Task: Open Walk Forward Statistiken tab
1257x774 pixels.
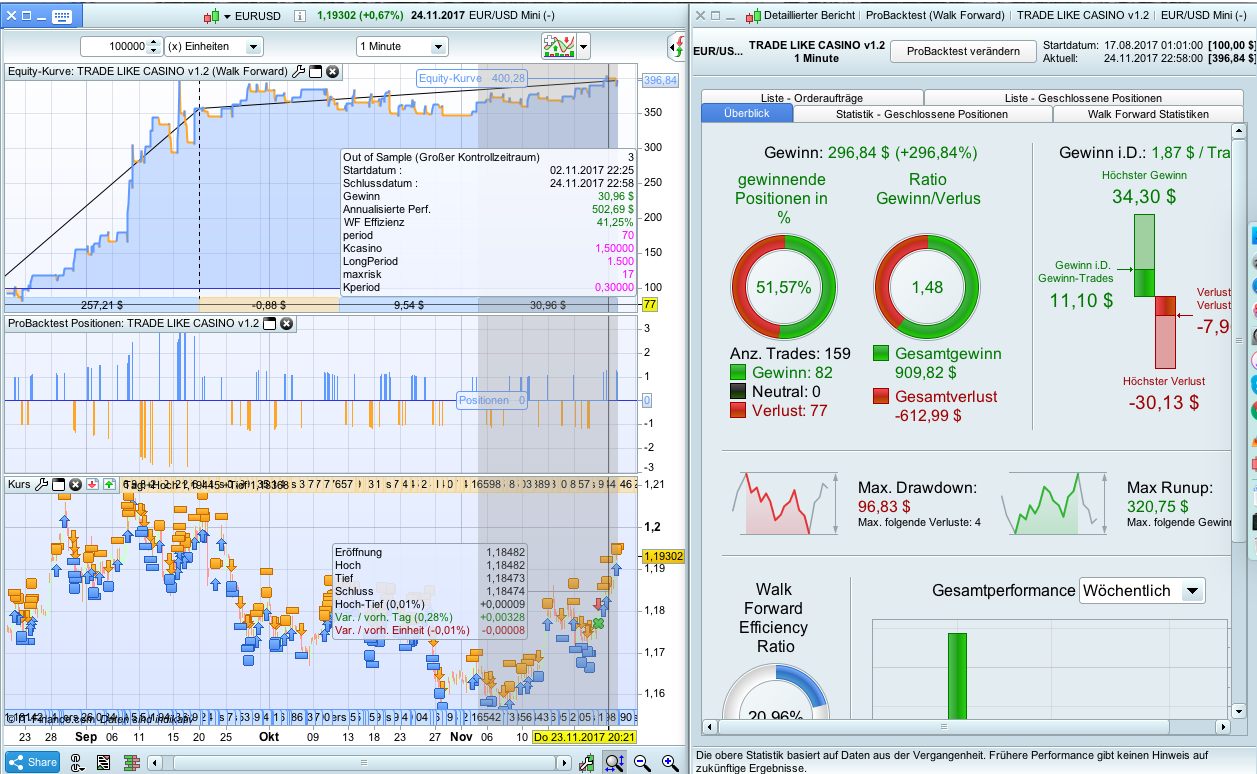Action: click(1148, 114)
